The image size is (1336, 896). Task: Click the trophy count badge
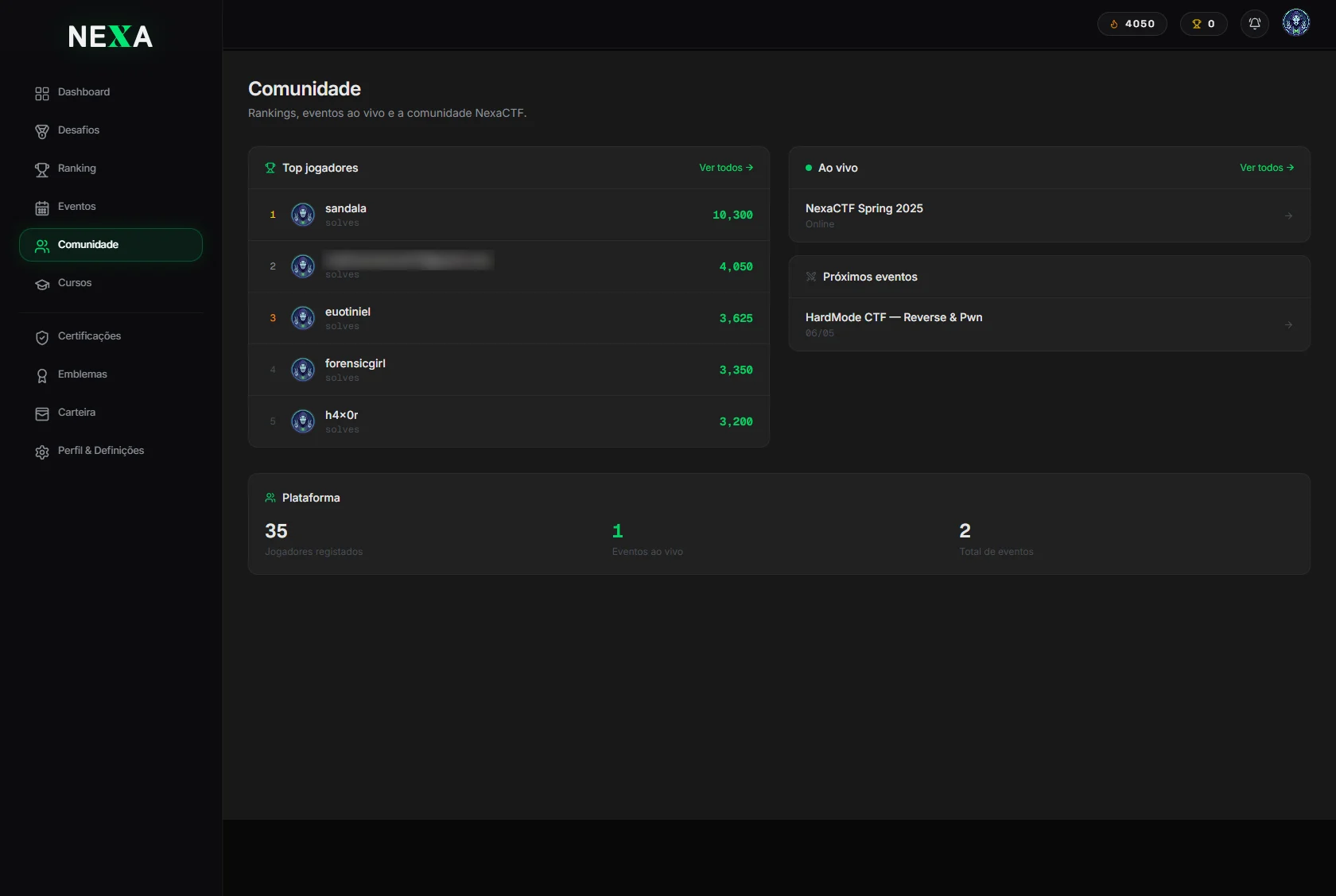coord(1203,24)
